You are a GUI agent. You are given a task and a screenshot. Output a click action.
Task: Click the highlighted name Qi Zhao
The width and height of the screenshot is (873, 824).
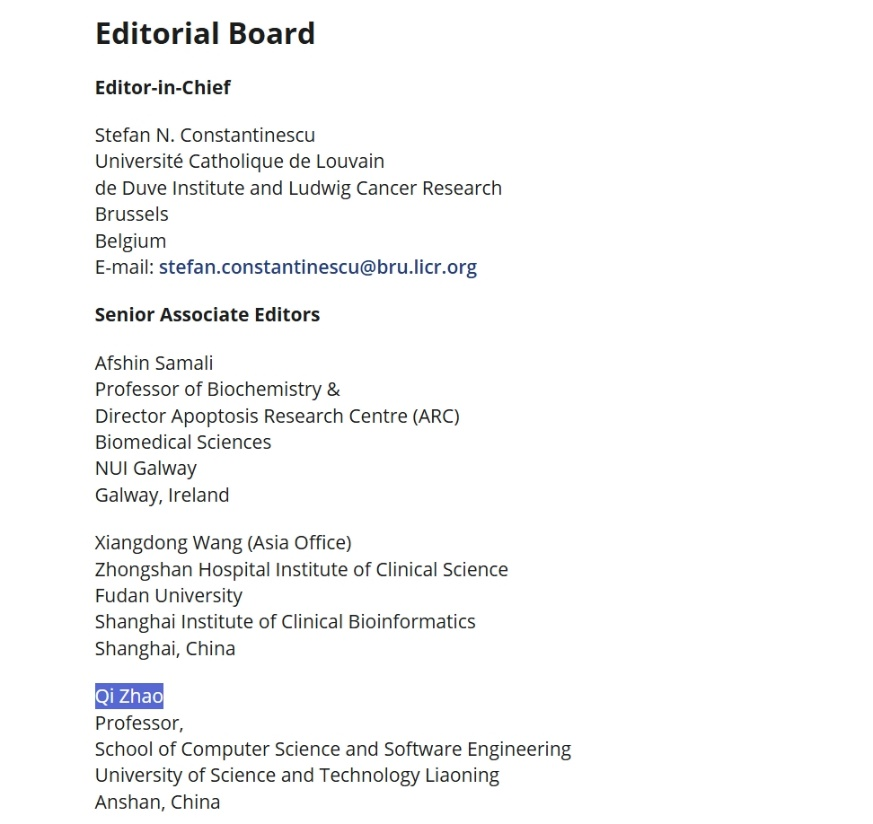click(129, 696)
